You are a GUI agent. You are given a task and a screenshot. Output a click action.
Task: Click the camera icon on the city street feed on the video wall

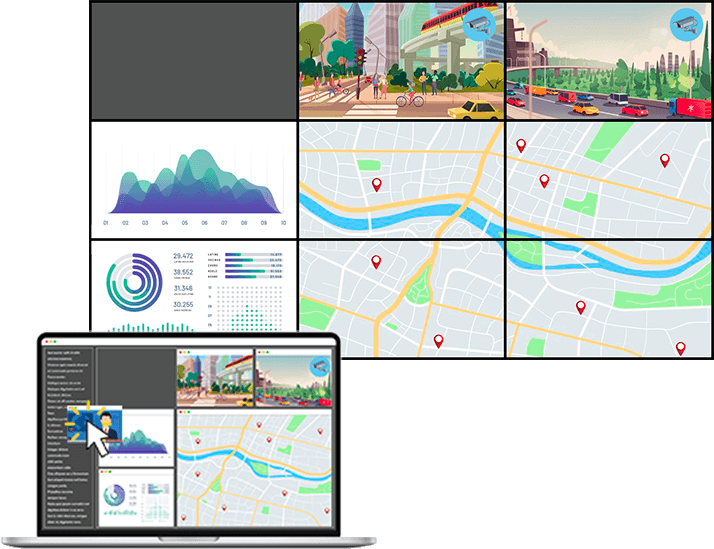479,25
